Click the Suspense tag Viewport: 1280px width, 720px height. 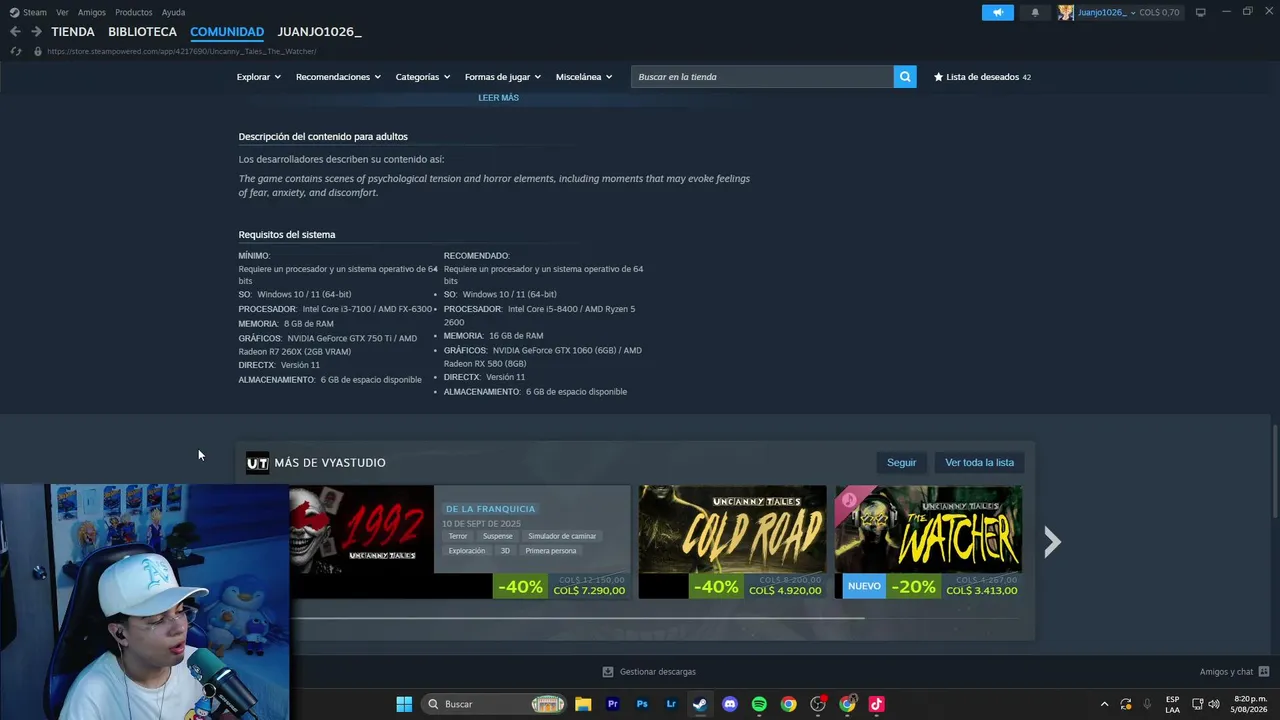497,536
